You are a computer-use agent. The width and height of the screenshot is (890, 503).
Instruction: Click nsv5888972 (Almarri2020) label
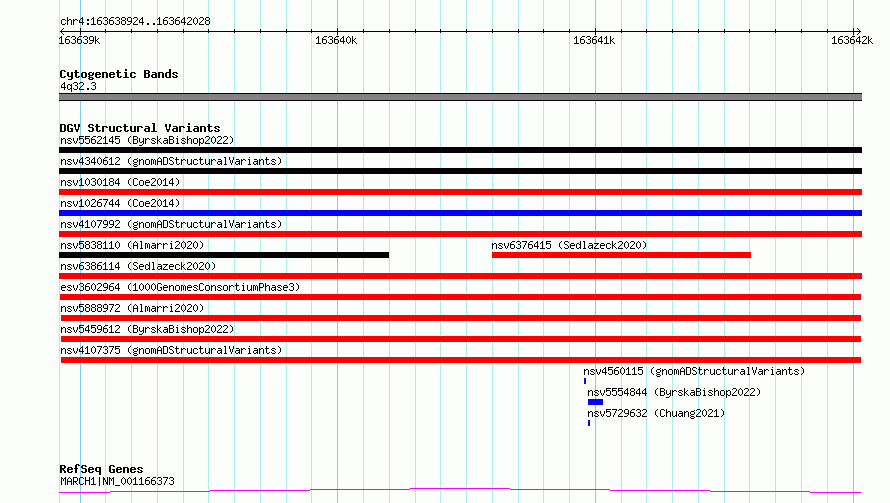pyautogui.click(x=132, y=308)
